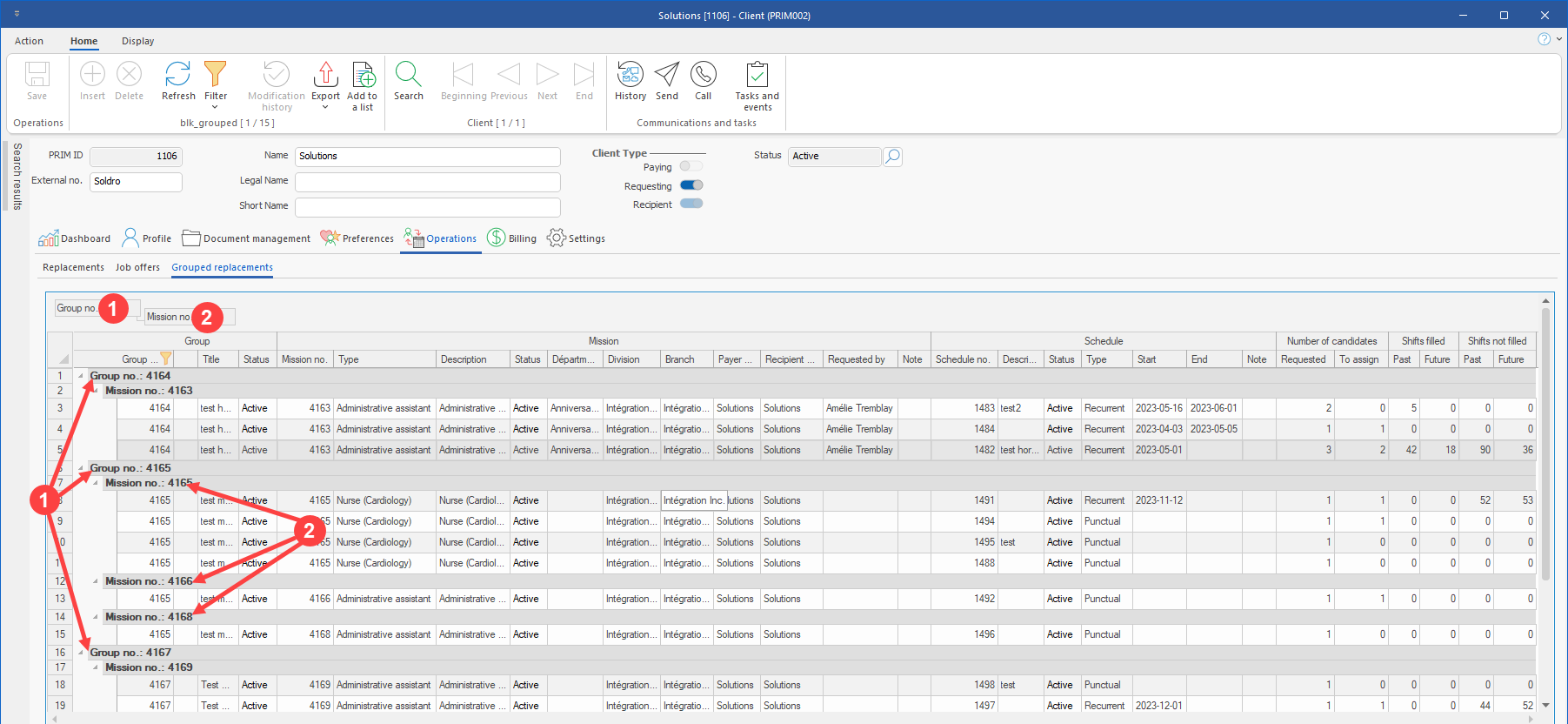Open Tasks and events clipboard icon
Viewport: 1568px width, 724px height.
tap(757, 76)
